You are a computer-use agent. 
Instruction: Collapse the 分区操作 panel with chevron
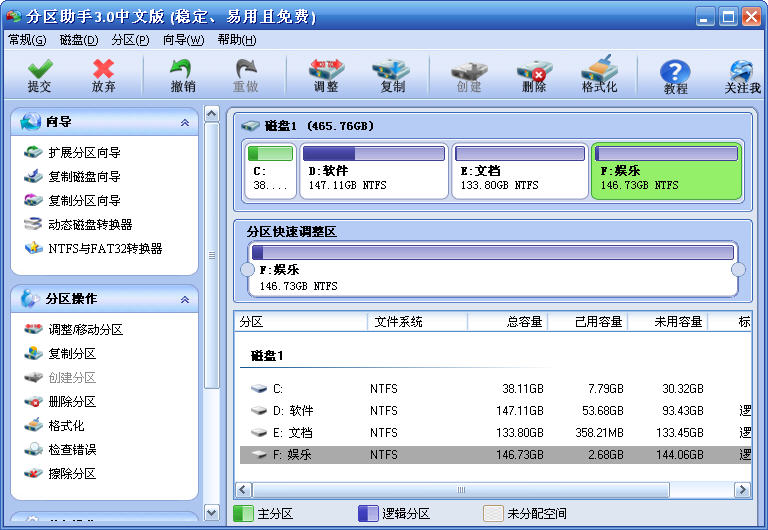184,299
